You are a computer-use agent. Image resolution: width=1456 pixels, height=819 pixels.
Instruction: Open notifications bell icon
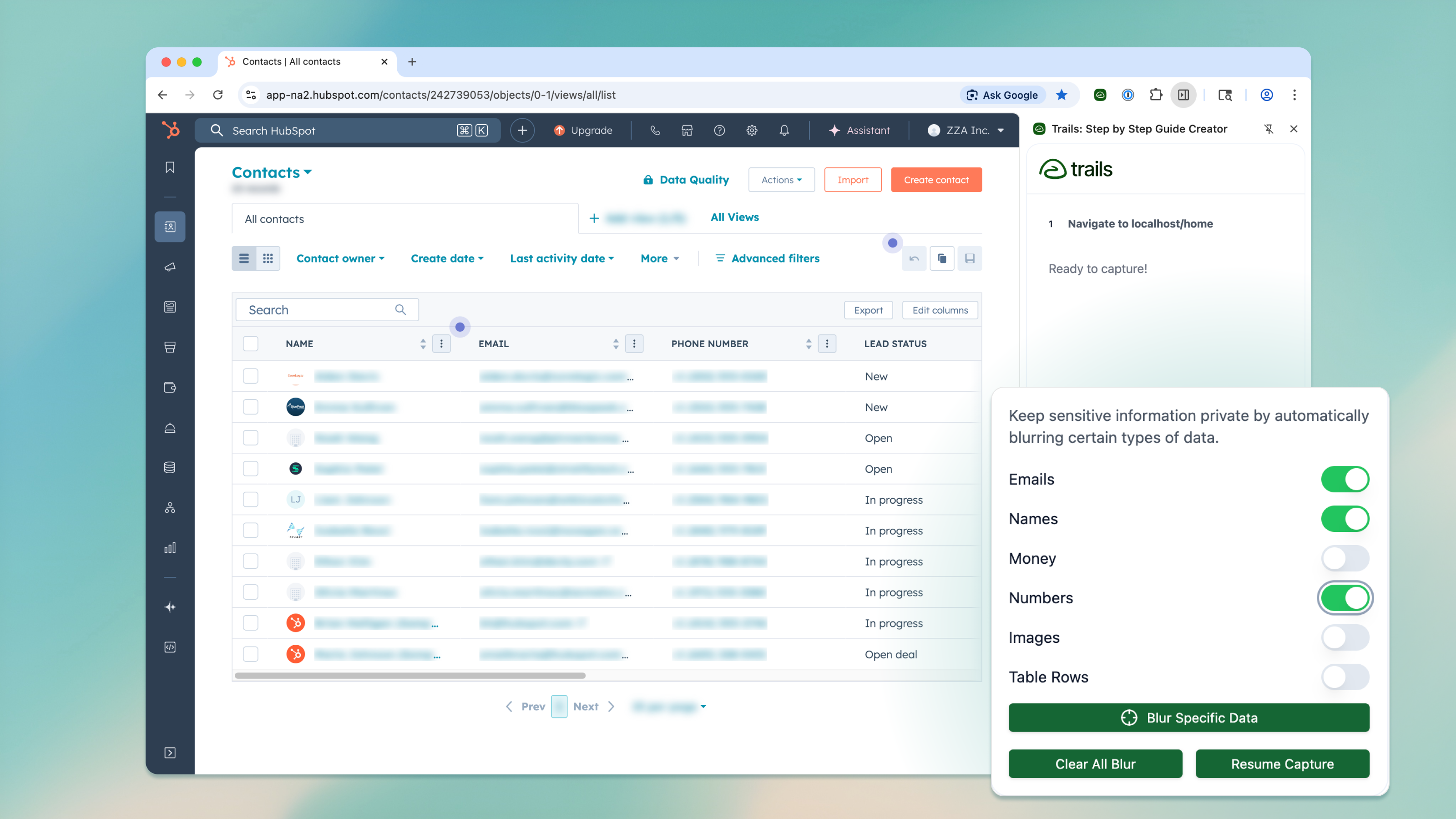[784, 130]
